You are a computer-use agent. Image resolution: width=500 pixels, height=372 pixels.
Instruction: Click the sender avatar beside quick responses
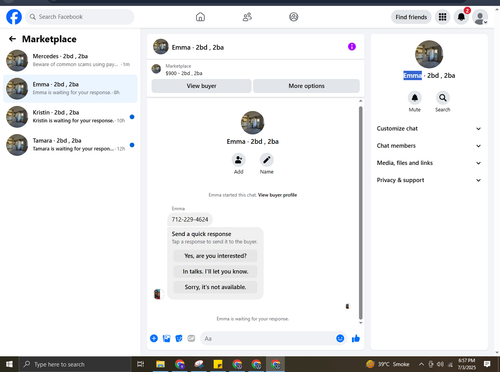(157, 294)
